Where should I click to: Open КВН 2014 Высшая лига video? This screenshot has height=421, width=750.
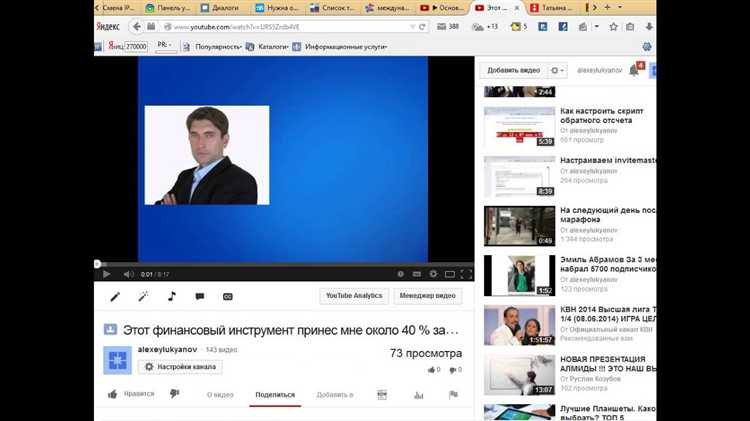point(607,314)
